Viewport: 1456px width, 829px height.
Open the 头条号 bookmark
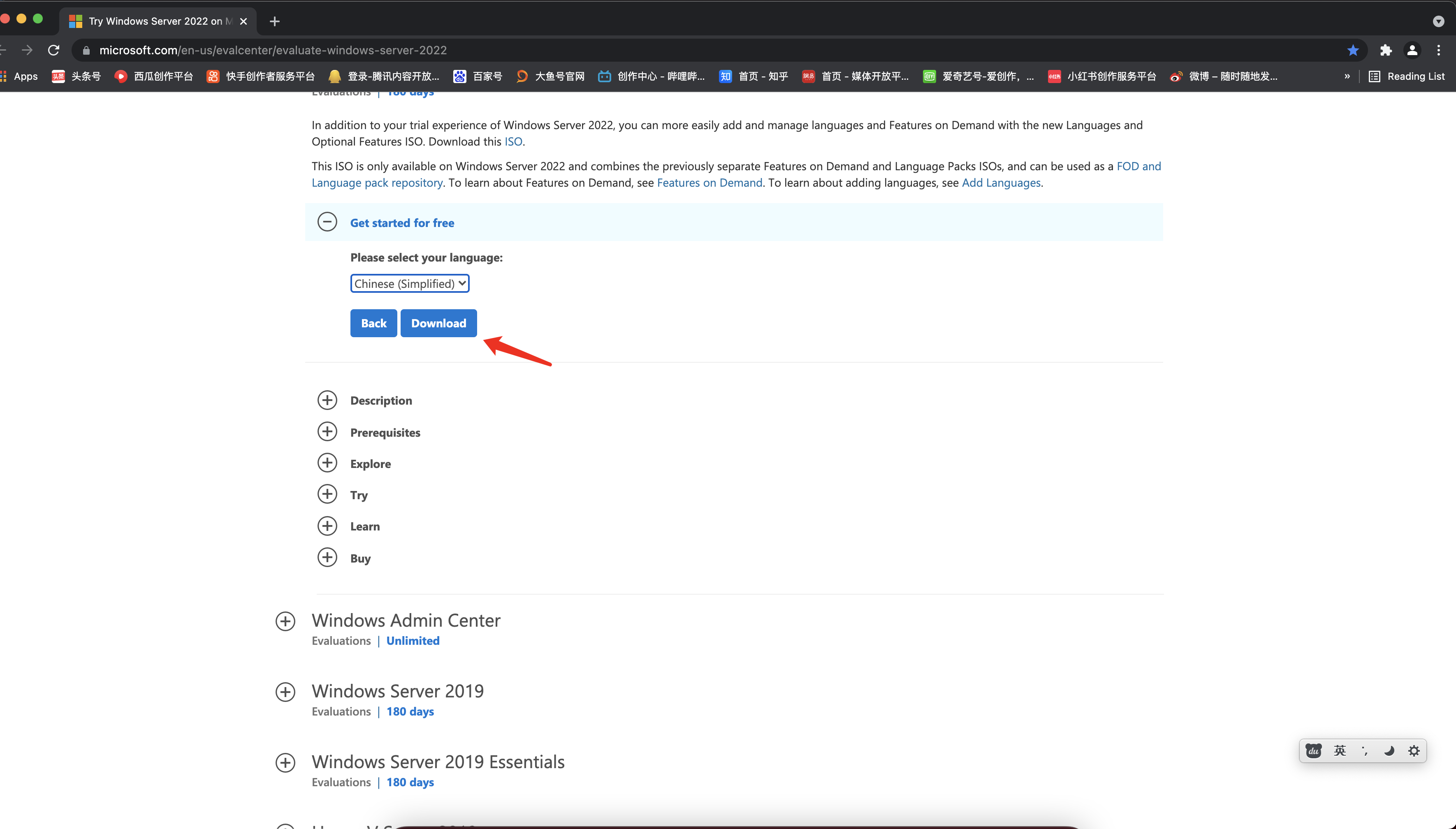click(77, 76)
